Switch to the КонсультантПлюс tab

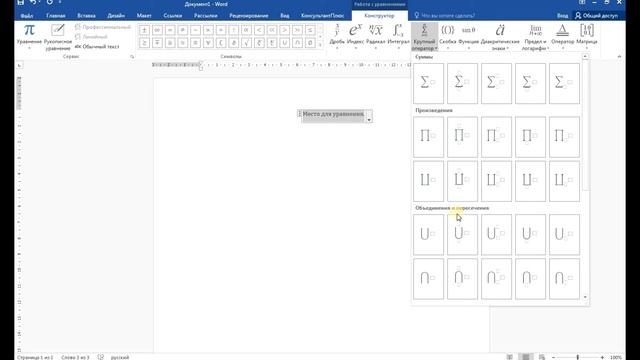pyautogui.click(x=322, y=16)
